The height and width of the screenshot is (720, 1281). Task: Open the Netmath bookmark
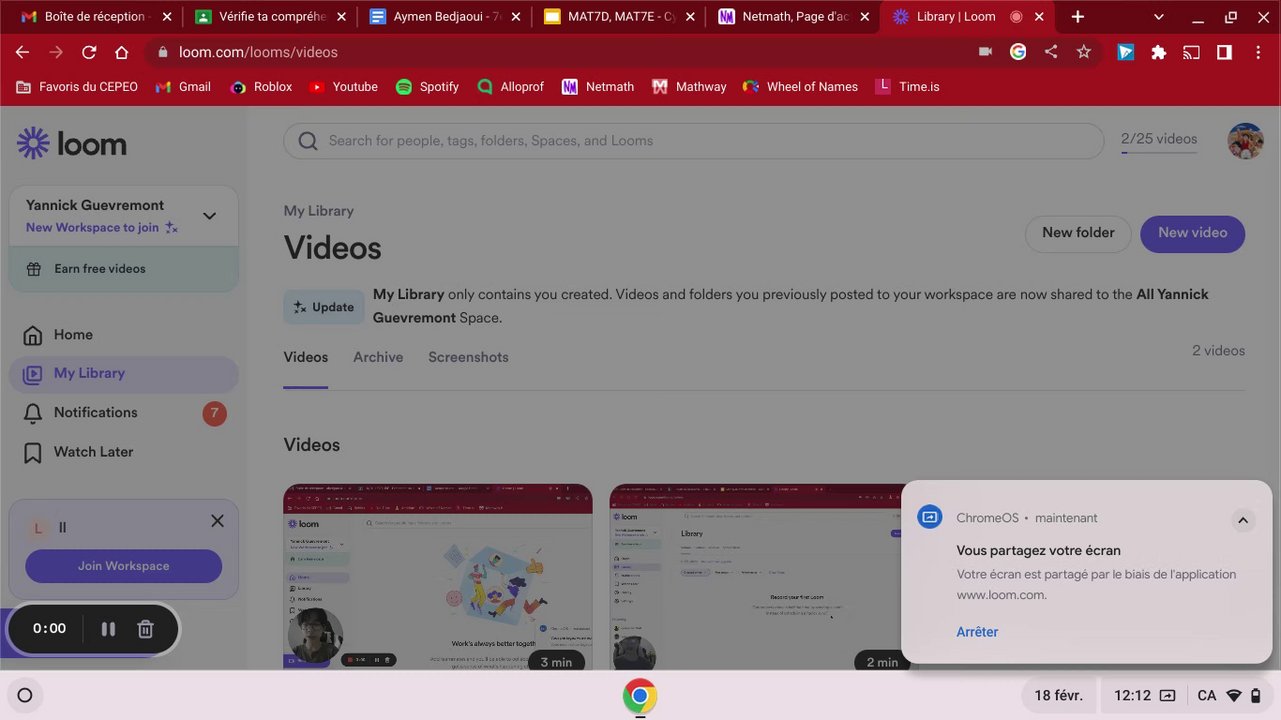point(598,87)
